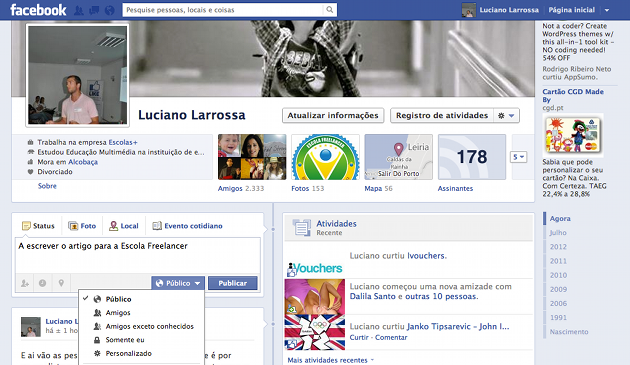The height and width of the screenshot is (365, 630).
Task: Add location pin icon in composer
Action: click(61, 283)
